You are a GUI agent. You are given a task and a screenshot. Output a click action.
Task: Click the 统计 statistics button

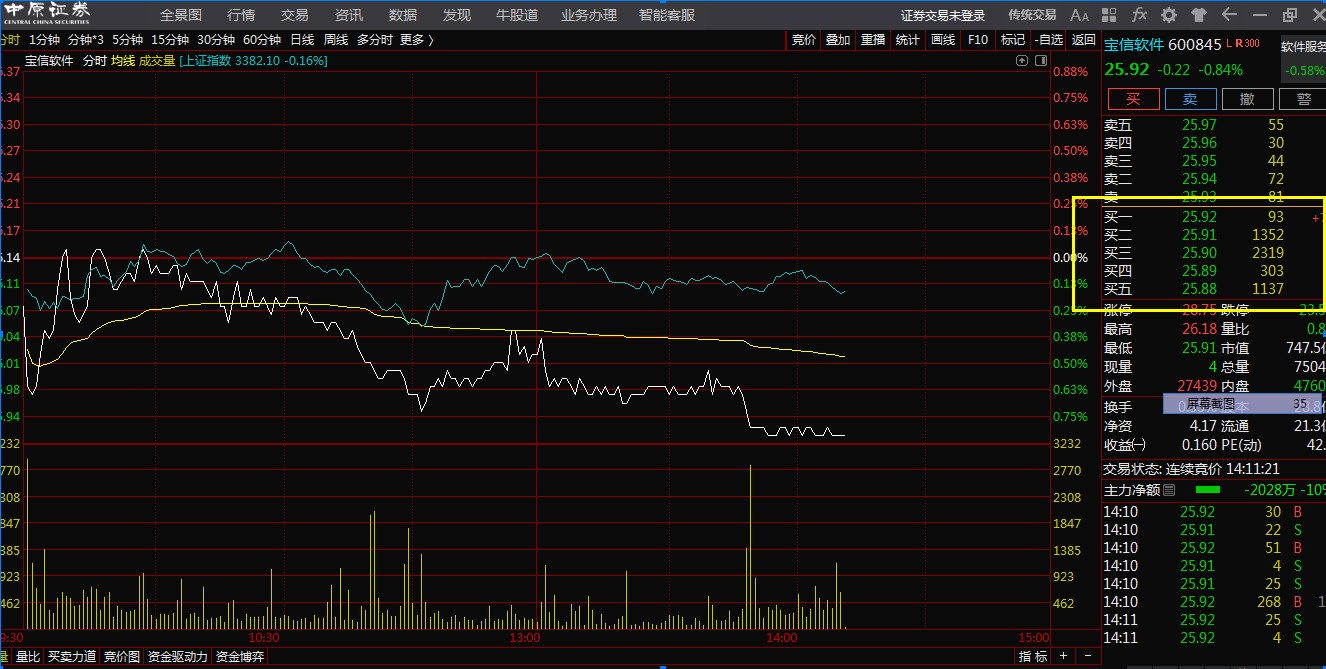coord(908,40)
